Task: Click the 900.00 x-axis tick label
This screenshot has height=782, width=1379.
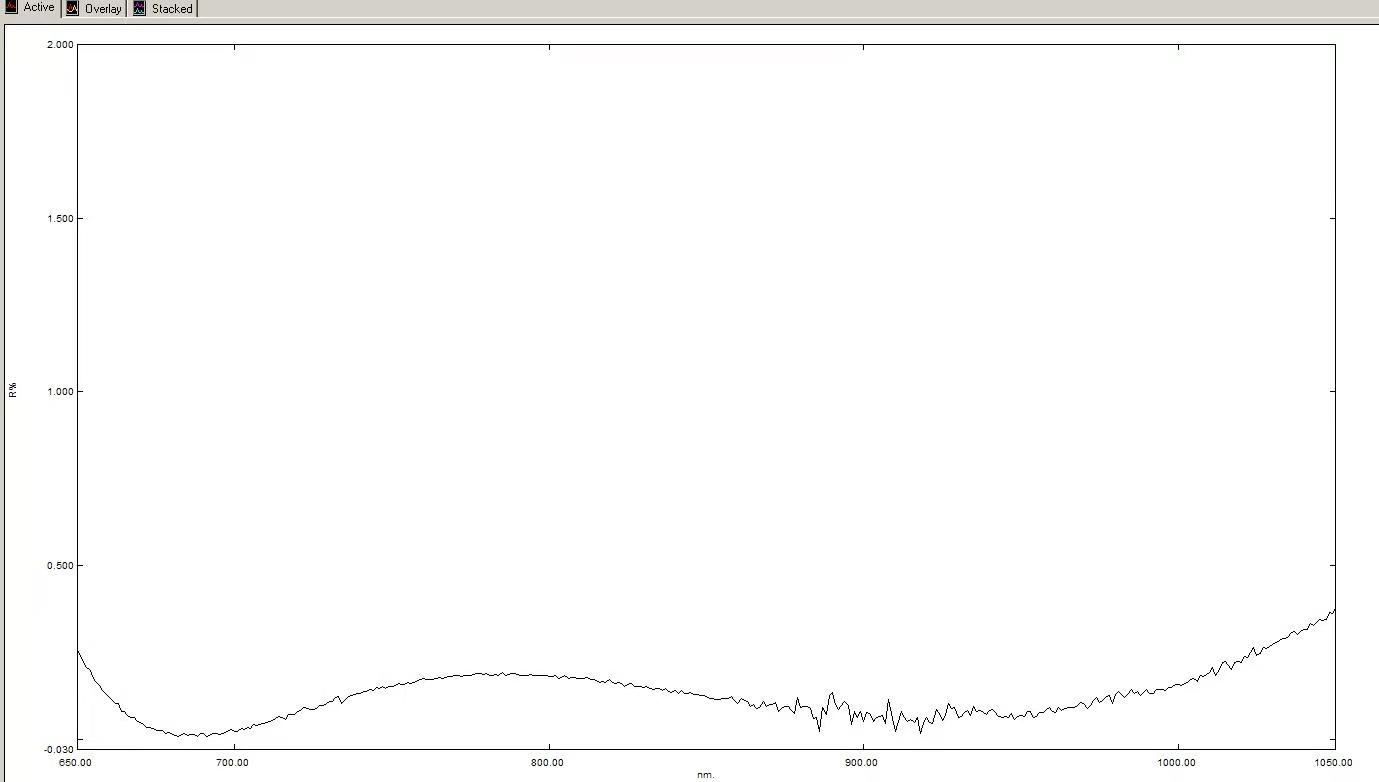Action: tap(862, 763)
